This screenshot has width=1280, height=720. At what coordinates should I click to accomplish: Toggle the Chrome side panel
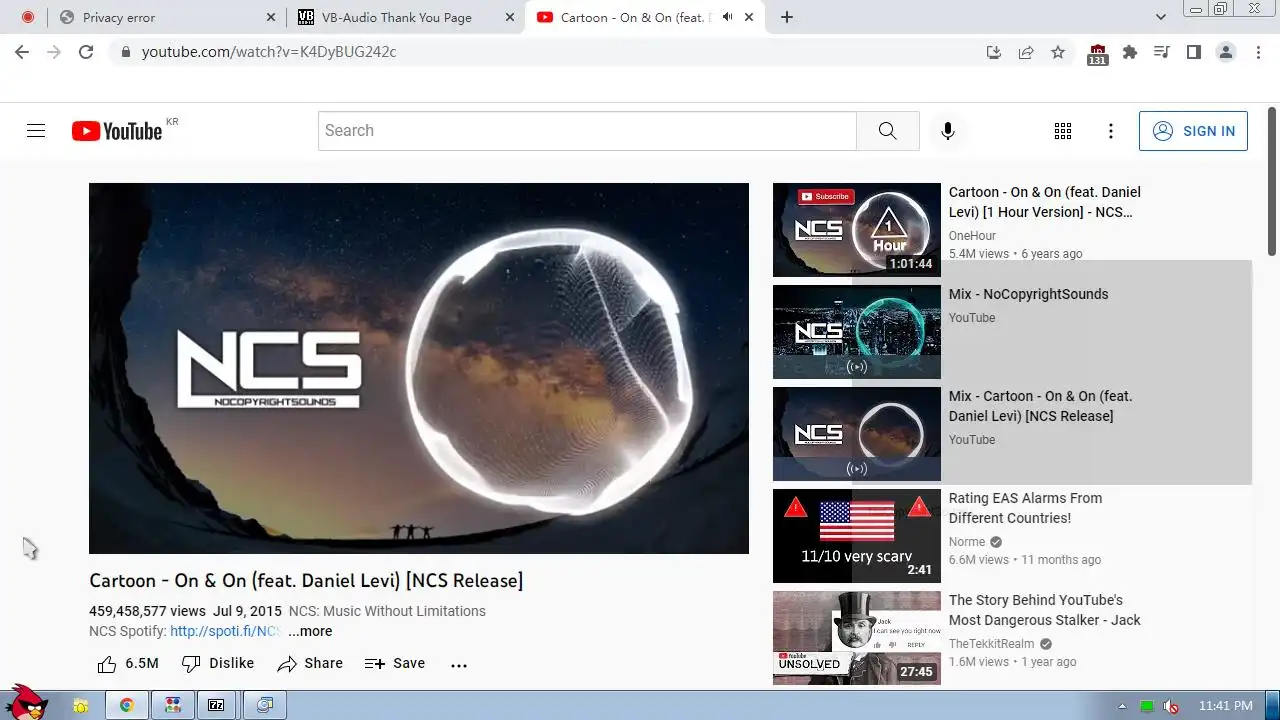(1193, 52)
